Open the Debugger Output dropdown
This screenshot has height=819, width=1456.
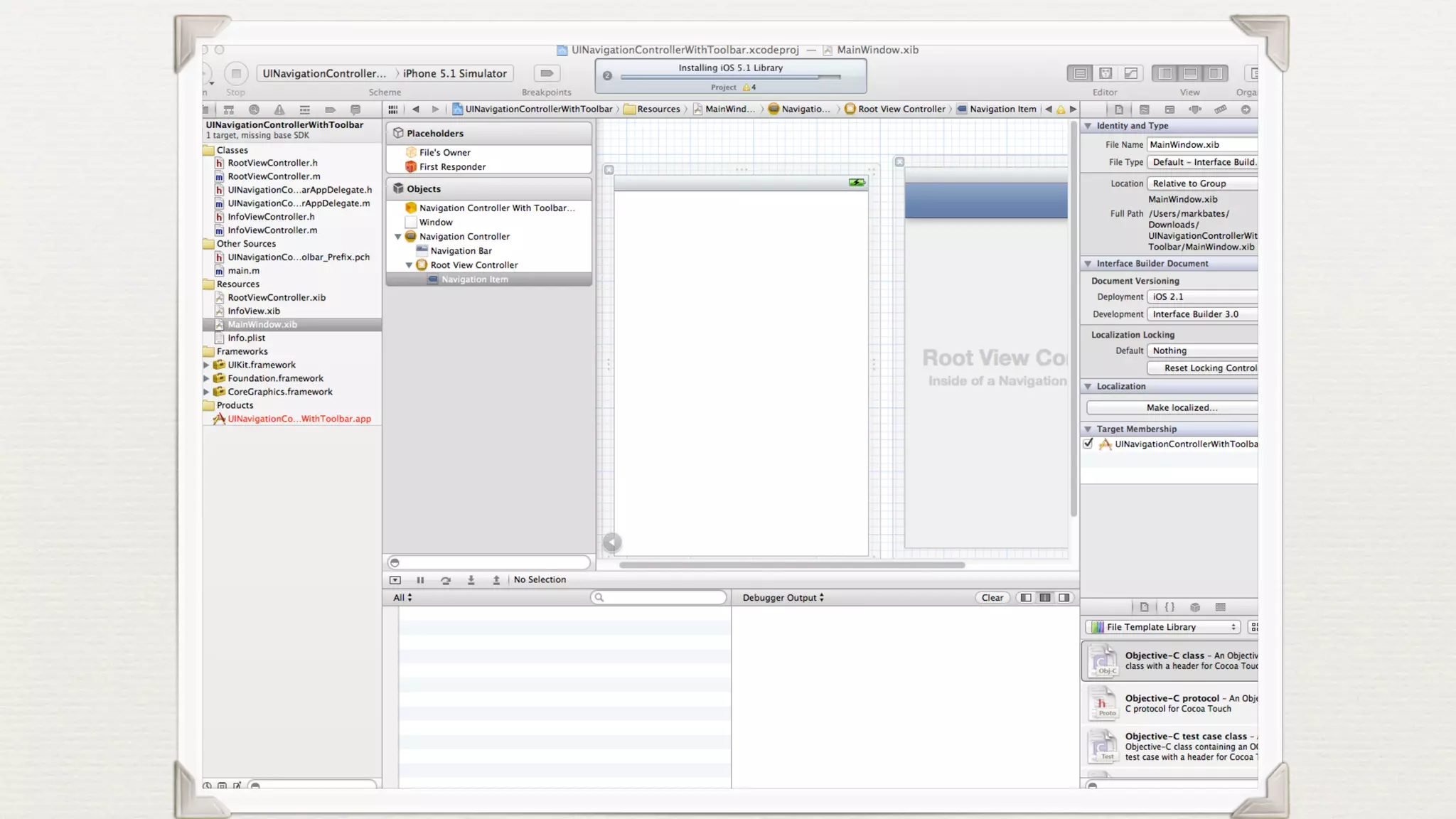(x=783, y=598)
